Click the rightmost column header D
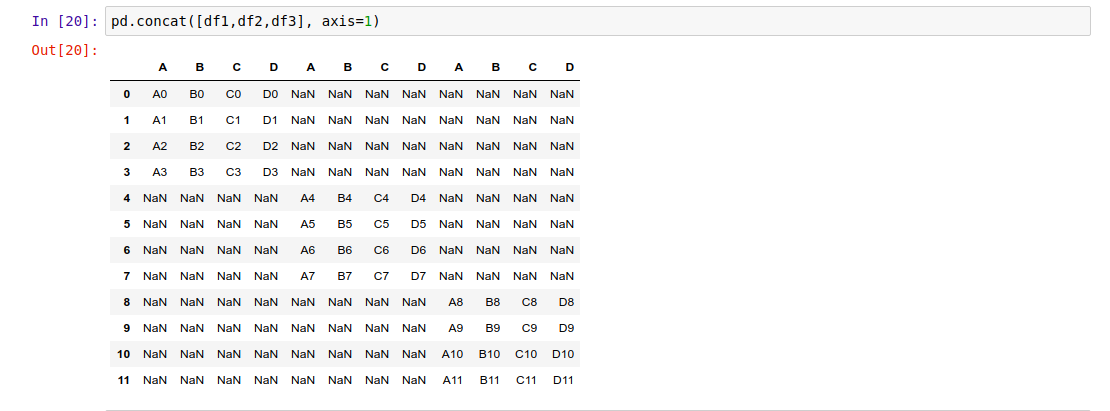Image resolution: width=1110 pixels, height=411 pixels. tap(569, 67)
